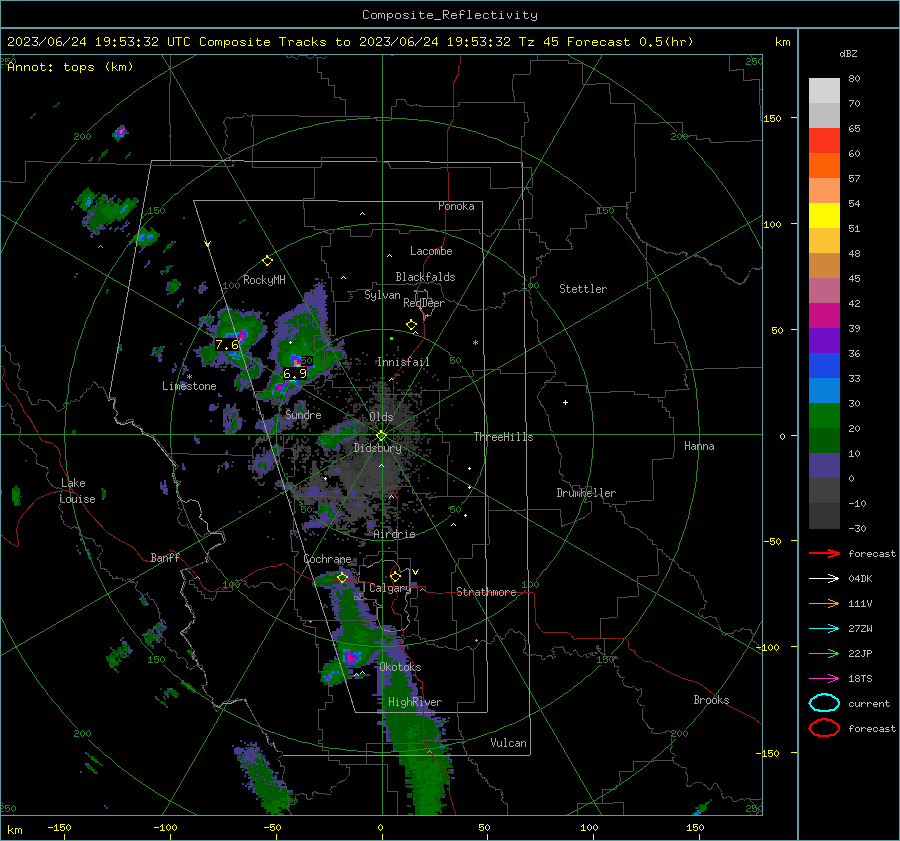Click the Drumheller town label
This screenshot has width=900, height=841.
[x=586, y=493]
